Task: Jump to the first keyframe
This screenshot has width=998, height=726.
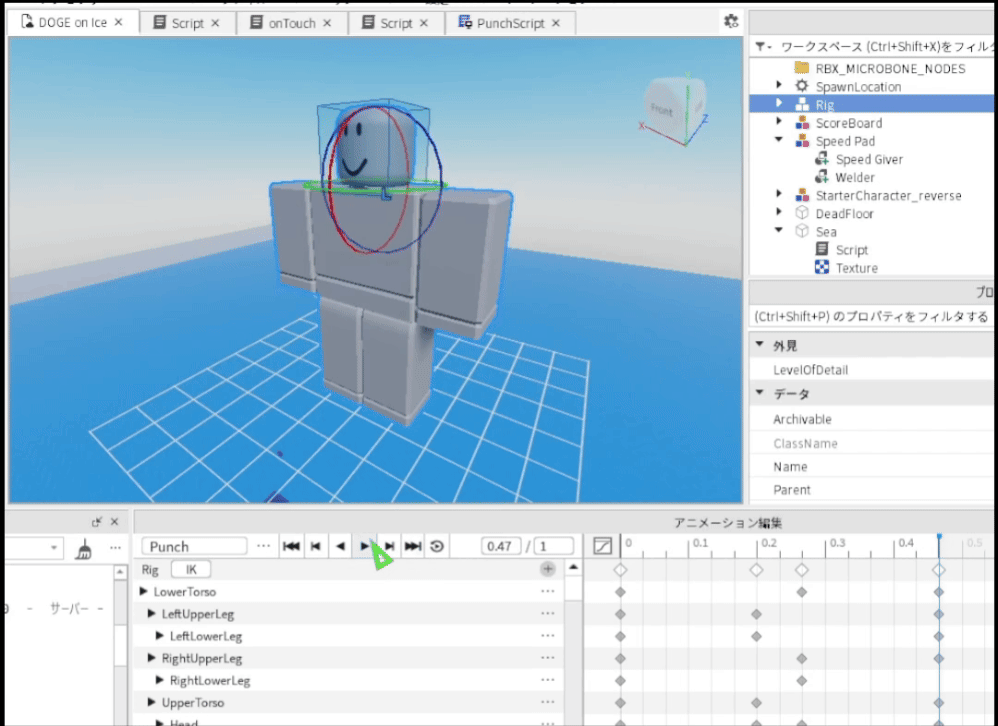Action: tap(292, 546)
